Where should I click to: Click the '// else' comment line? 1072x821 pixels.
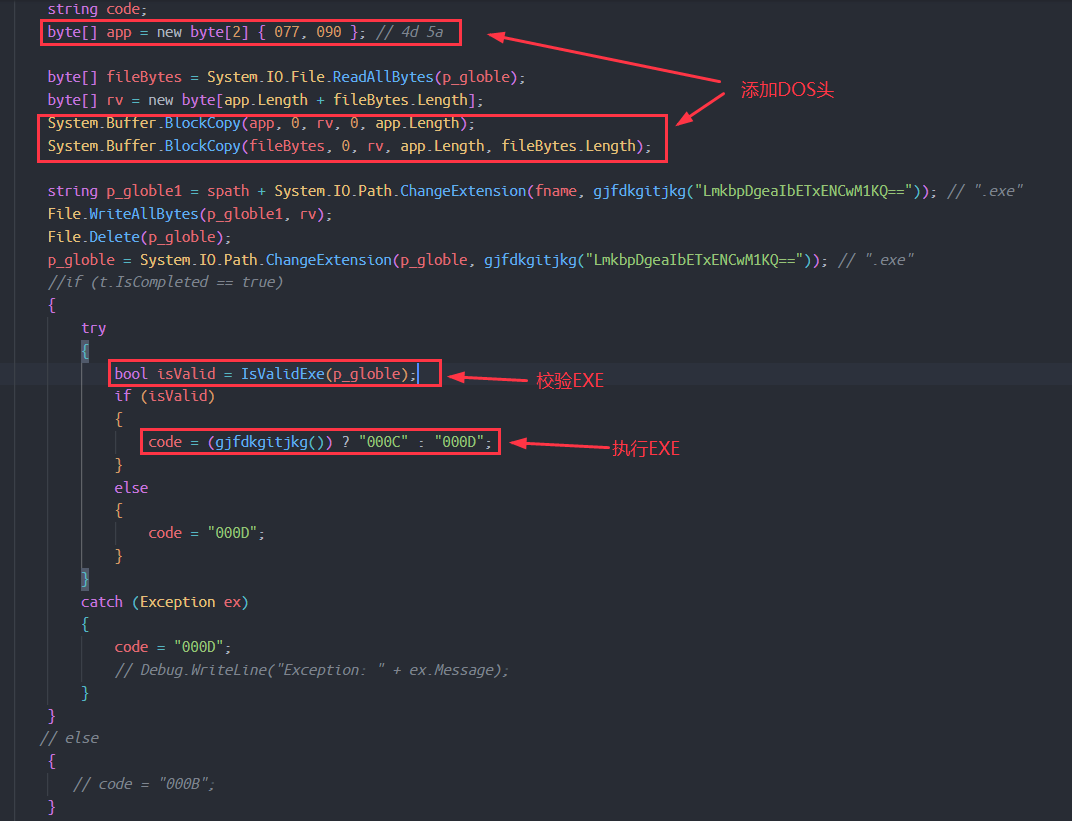[x=69, y=738]
